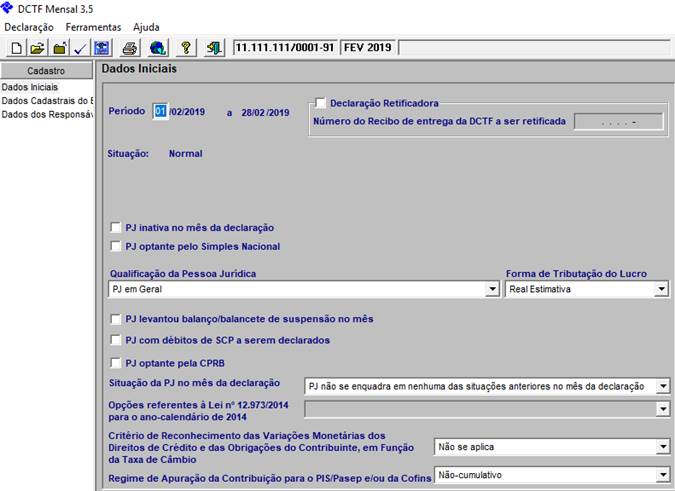
Task: Open the Declaração menu
Action: (x=29, y=27)
